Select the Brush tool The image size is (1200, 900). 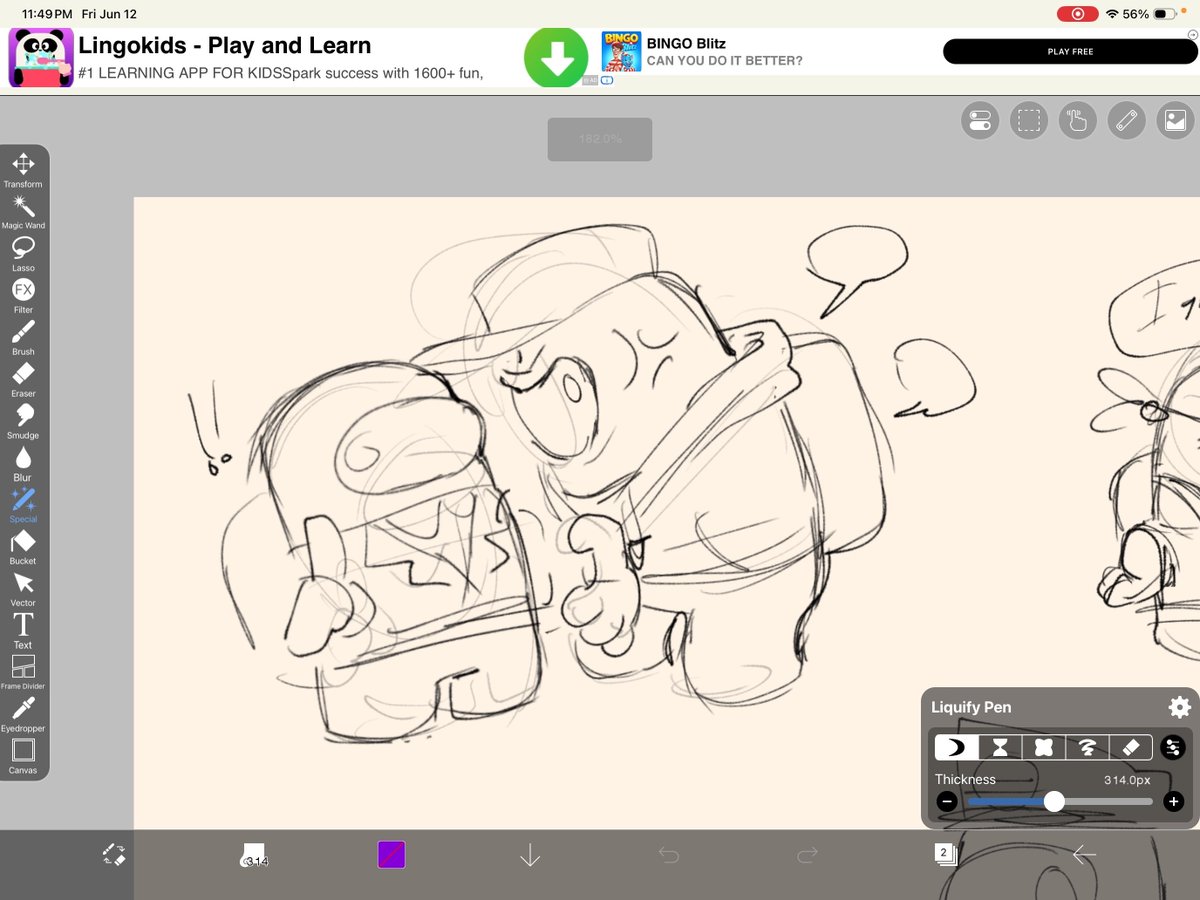click(x=23, y=338)
